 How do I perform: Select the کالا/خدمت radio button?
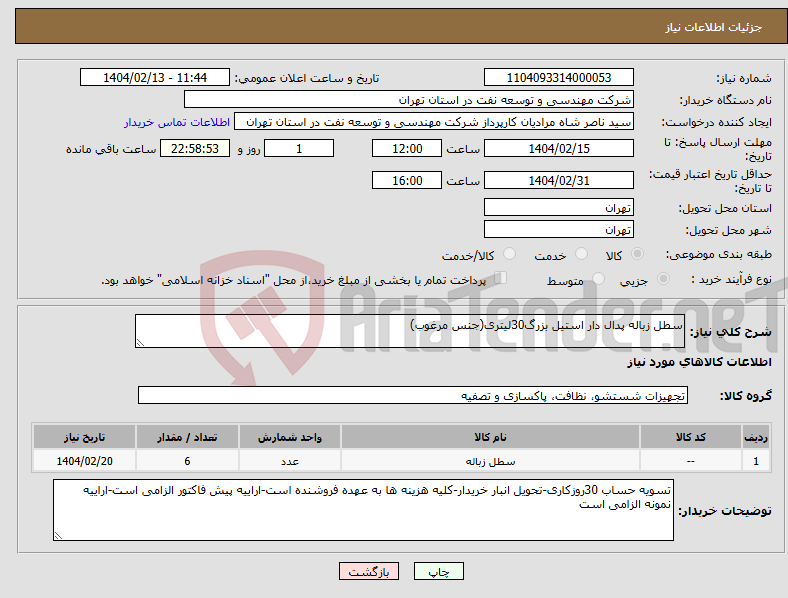(510, 254)
